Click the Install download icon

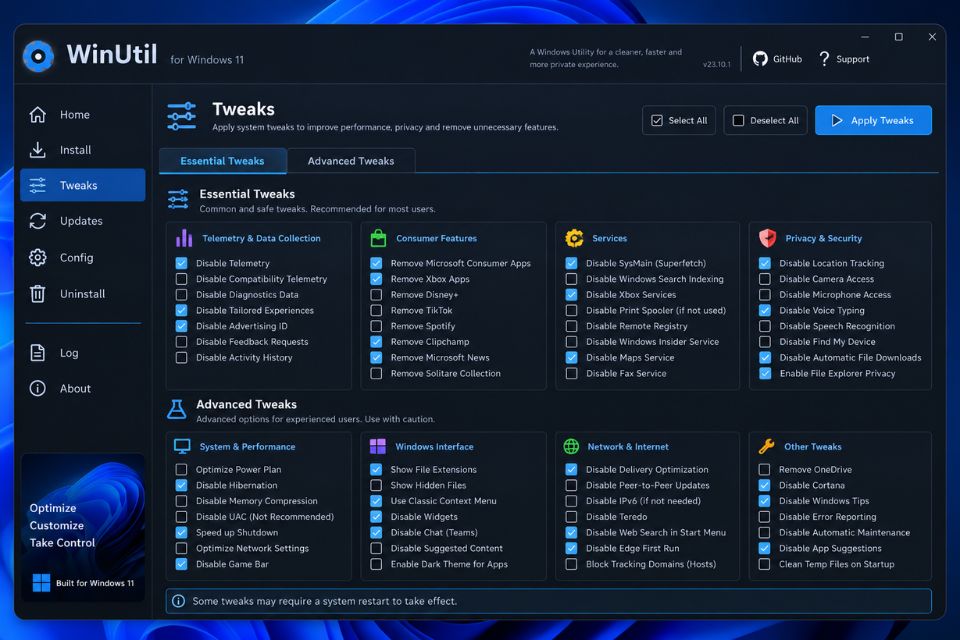pos(38,149)
